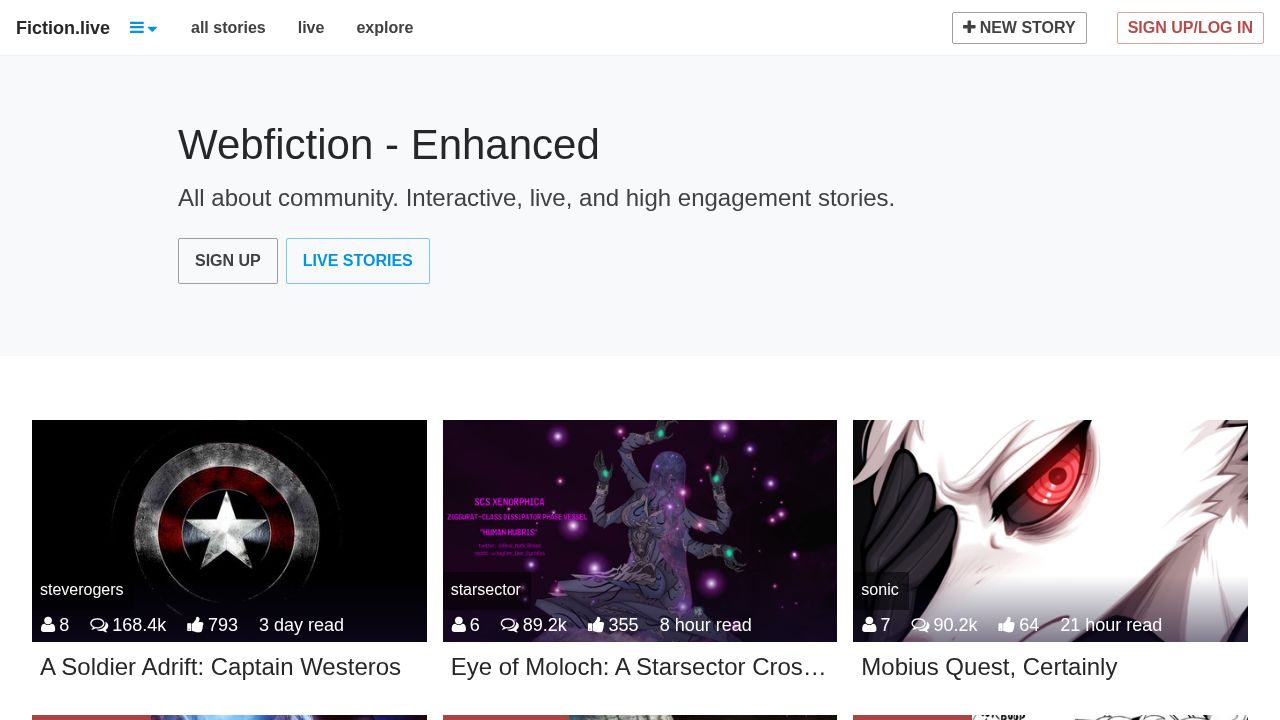Open the all stories page
Screen dimensions: 1280x720
pos(228,28)
